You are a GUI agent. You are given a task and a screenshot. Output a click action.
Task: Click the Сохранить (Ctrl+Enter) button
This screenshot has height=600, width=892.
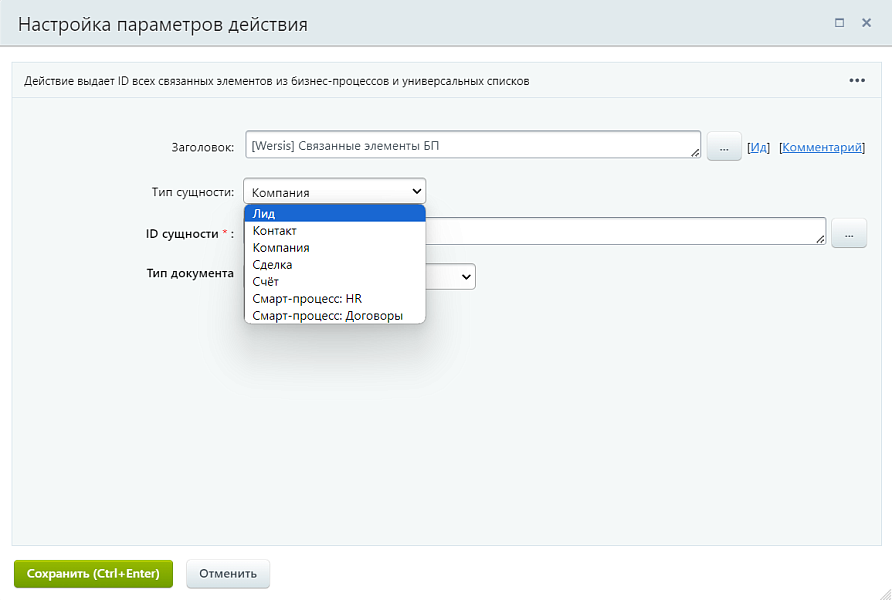(x=92, y=573)
